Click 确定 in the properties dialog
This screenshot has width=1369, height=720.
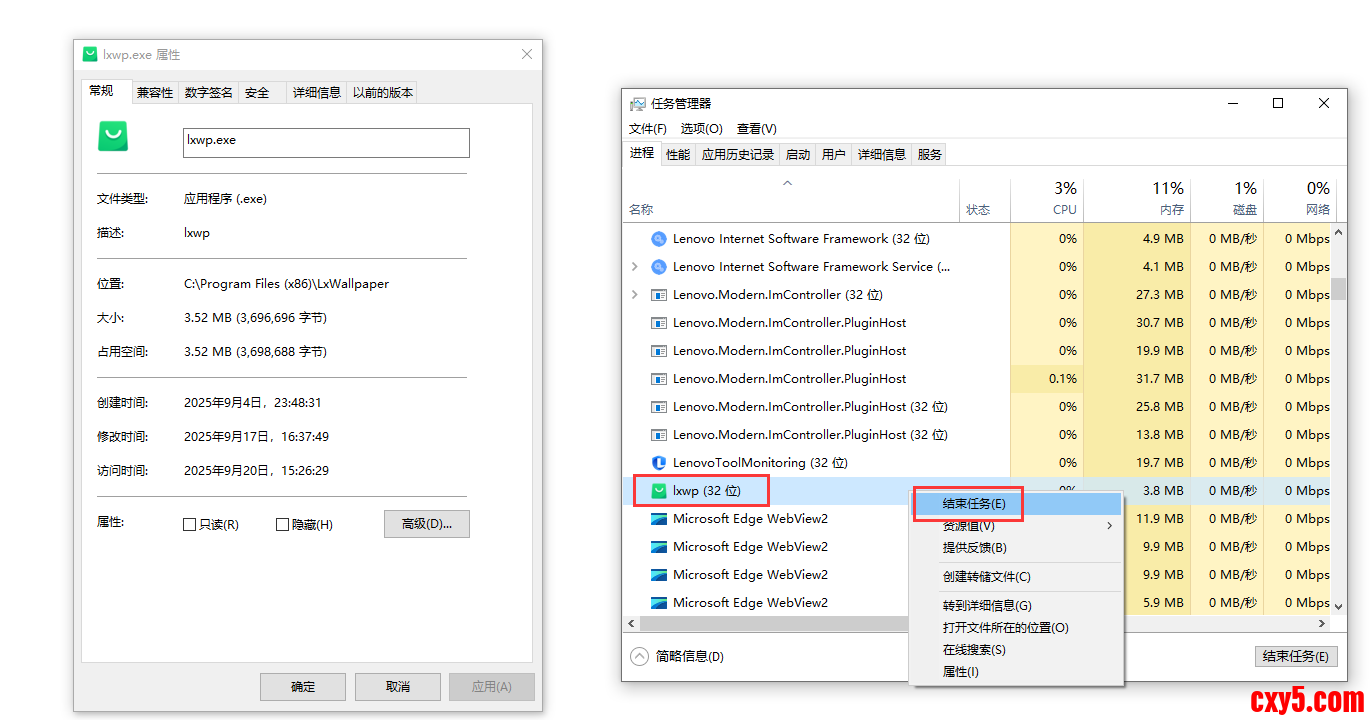pyautogui.click(x=303, y=687)
